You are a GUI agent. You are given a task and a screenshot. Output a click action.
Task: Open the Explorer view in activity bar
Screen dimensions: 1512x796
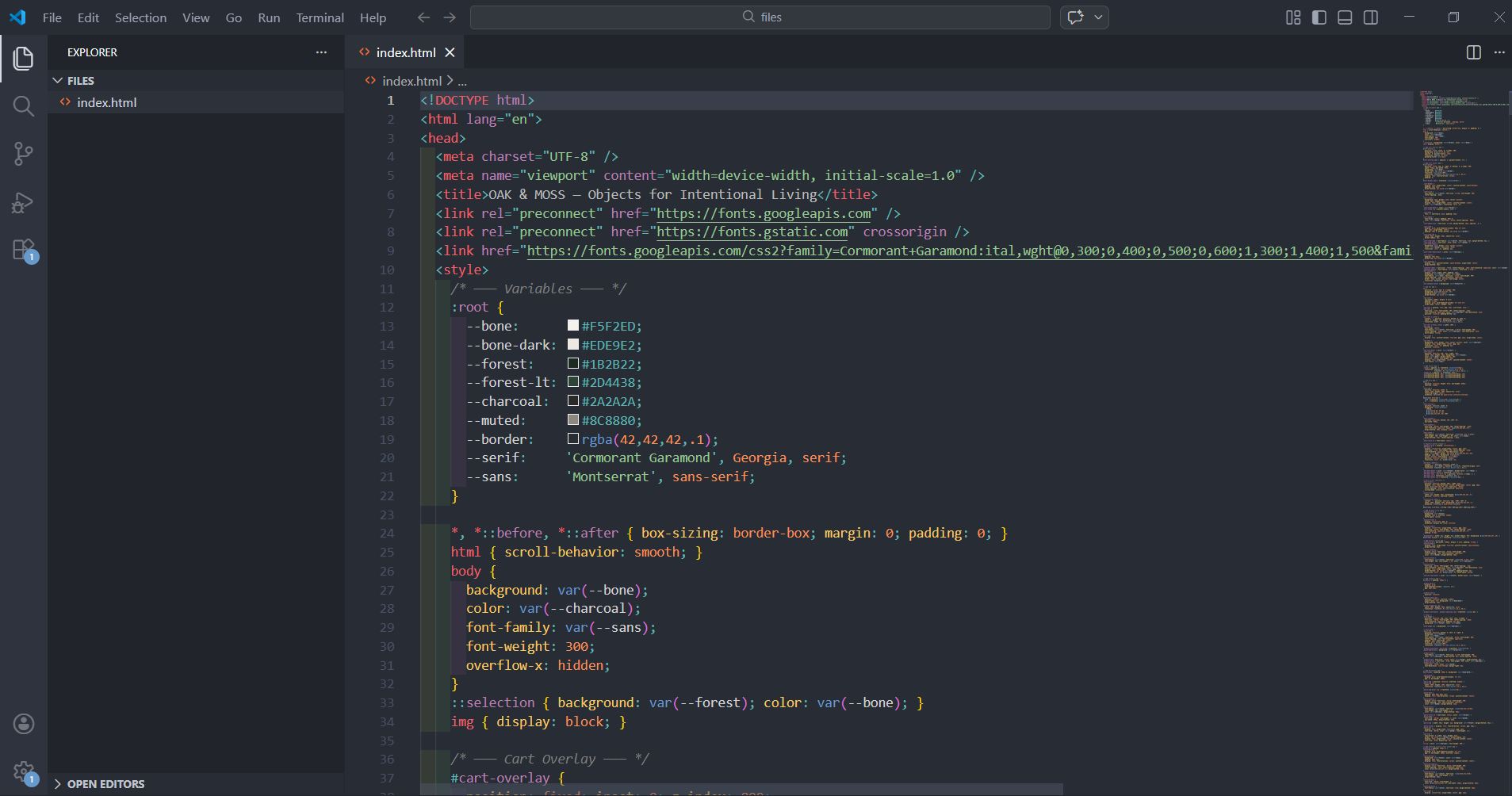point(24,58)
